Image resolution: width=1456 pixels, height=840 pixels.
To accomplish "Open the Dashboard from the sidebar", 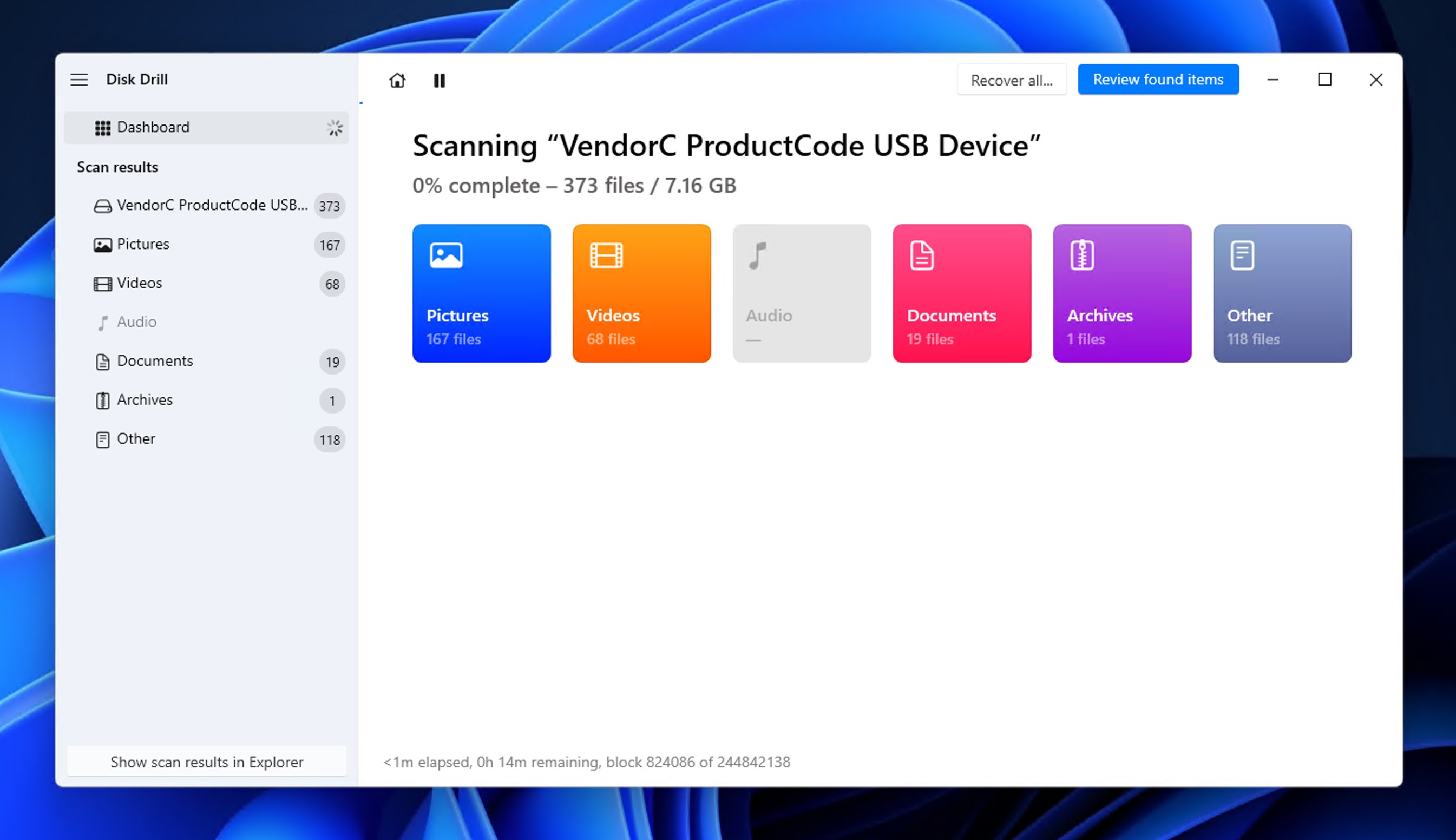I will tap(153, 127).
